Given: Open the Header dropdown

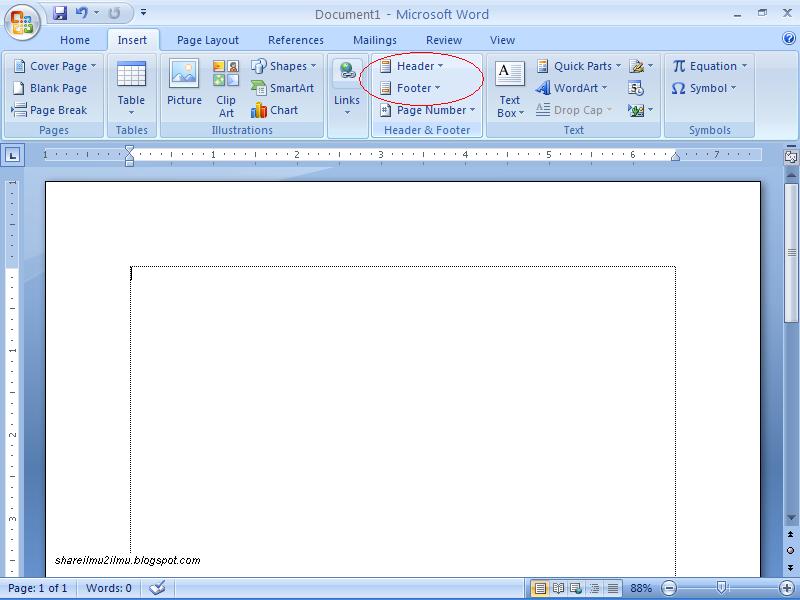Looking at the screenshot, I should coord(412,66).
